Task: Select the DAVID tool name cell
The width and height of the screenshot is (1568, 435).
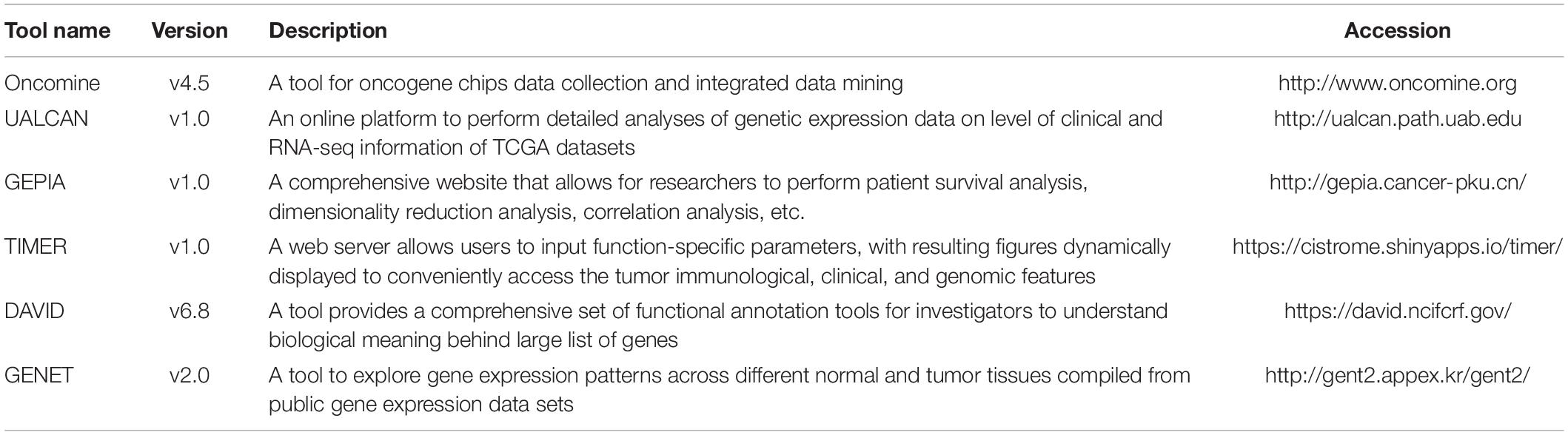Action: click(34, 311)
